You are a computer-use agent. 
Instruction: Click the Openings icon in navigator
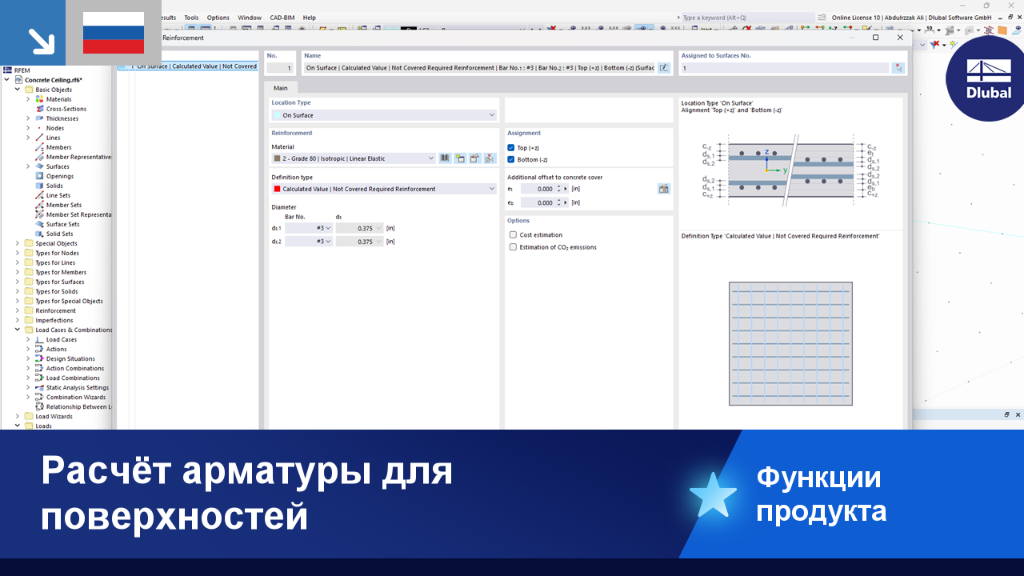(x=39, y=176)
